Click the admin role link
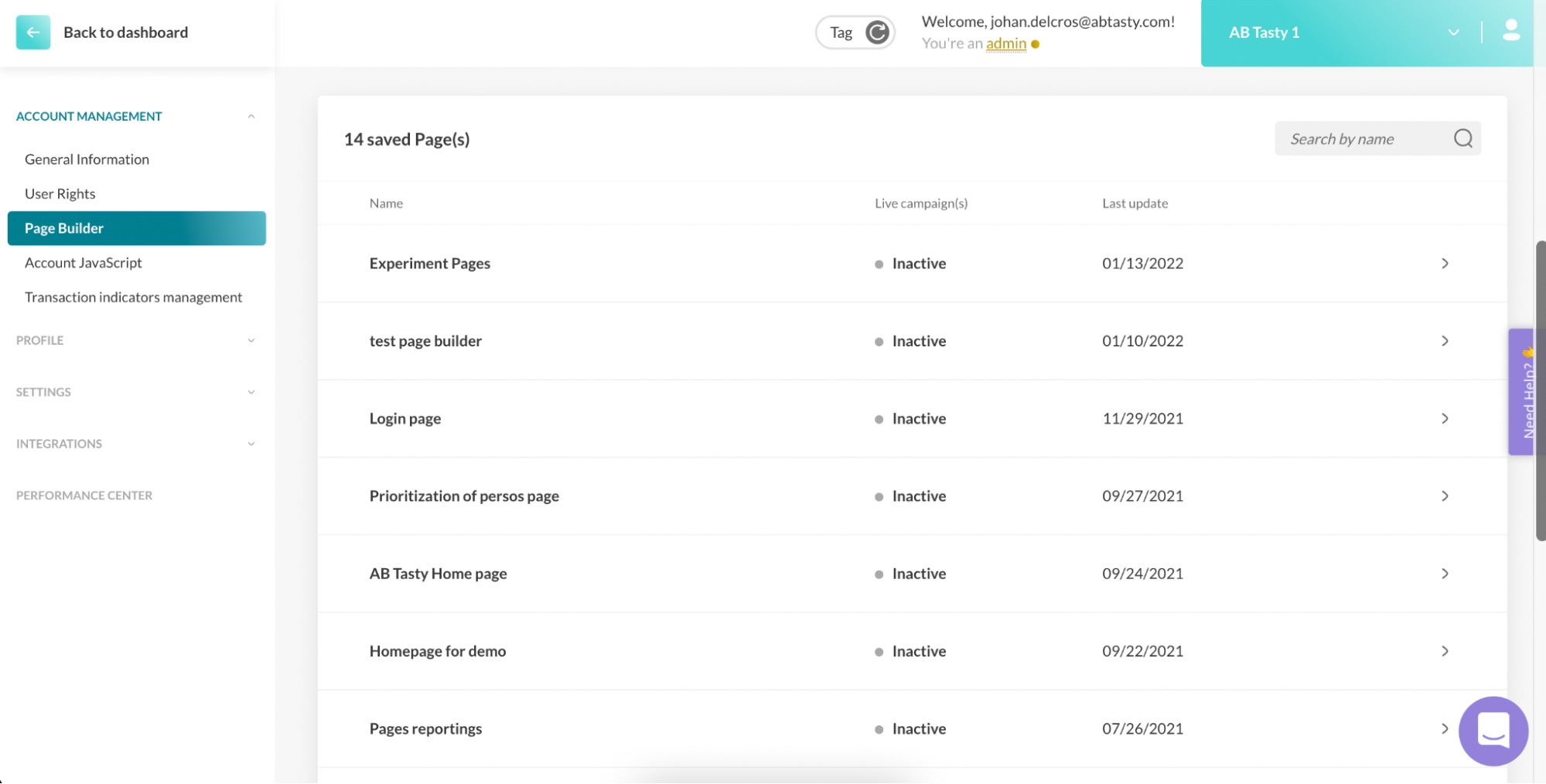 click(x=1005, y=43)
